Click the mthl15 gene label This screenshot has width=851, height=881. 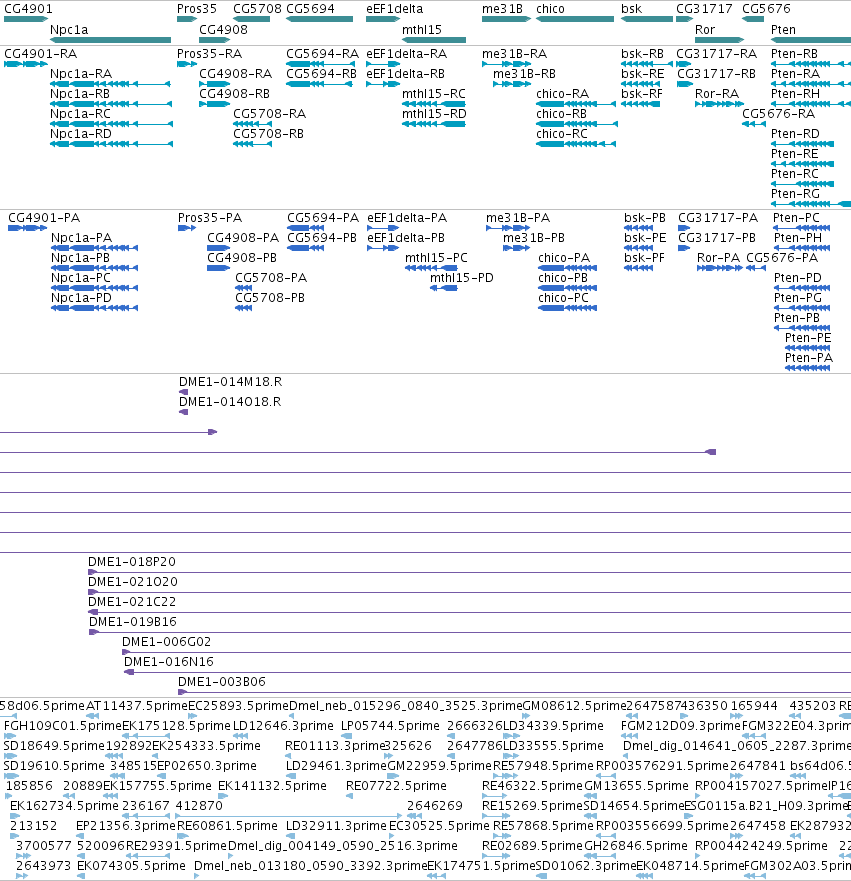pos(422,30)
